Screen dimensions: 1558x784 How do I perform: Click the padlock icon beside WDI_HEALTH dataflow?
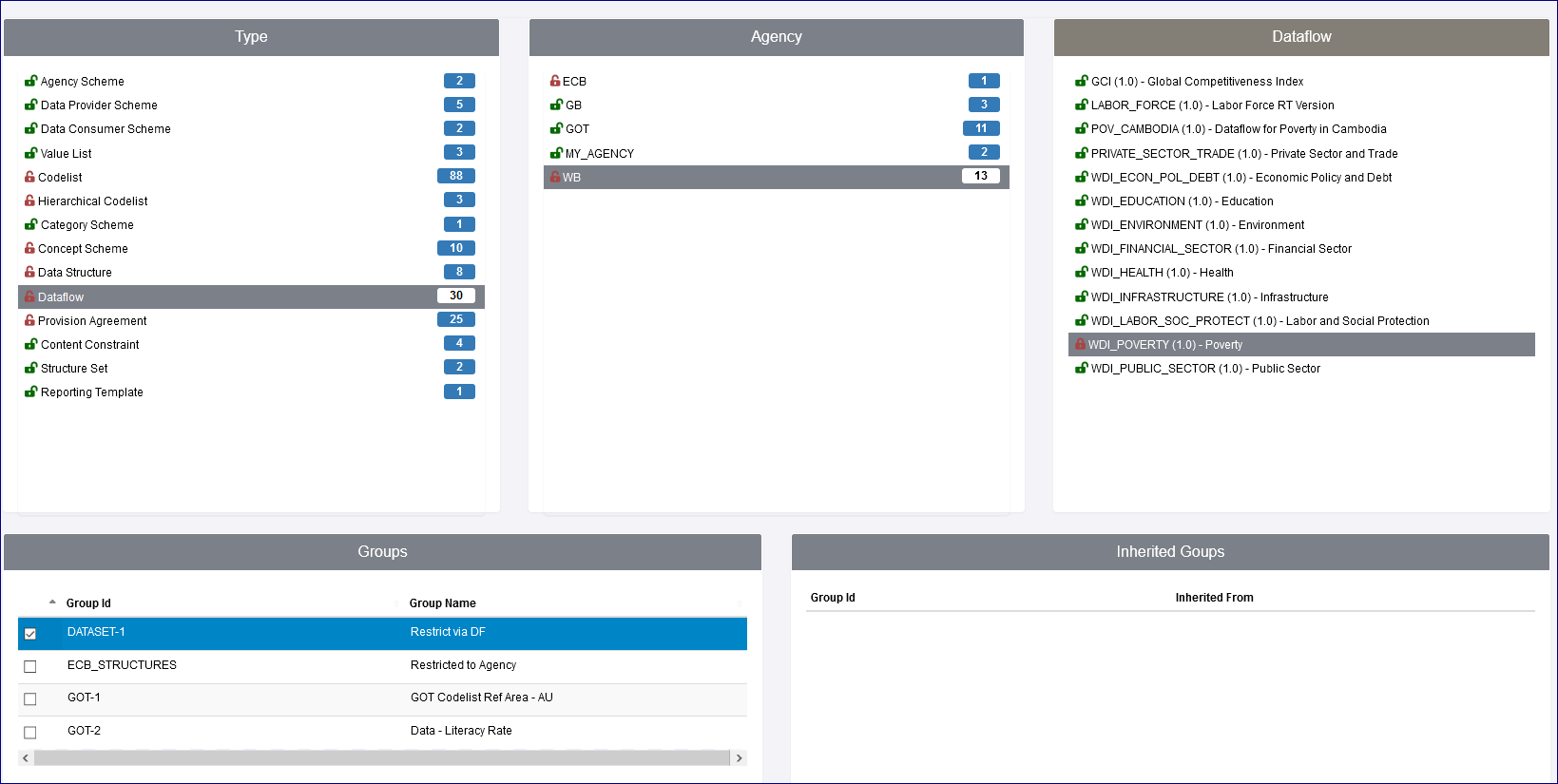click(1081, 273)
